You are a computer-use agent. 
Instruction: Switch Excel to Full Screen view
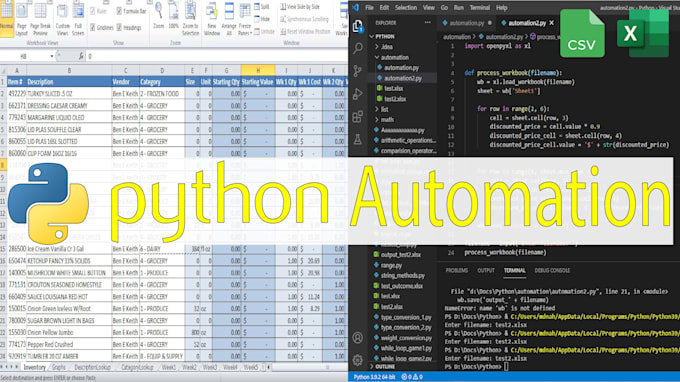78,19
